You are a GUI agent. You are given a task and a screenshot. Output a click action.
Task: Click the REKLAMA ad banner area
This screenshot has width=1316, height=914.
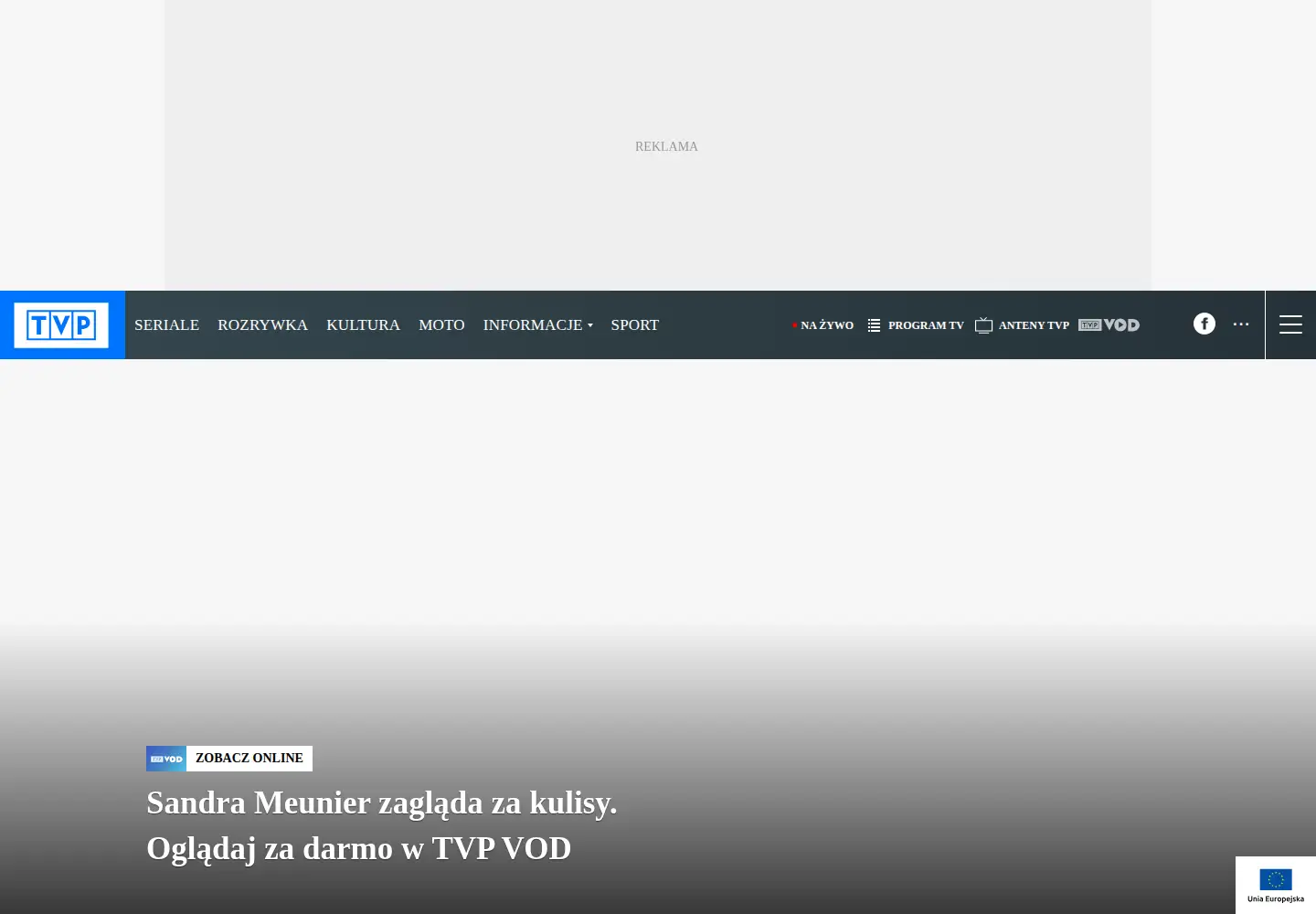(x=658, y=145)
